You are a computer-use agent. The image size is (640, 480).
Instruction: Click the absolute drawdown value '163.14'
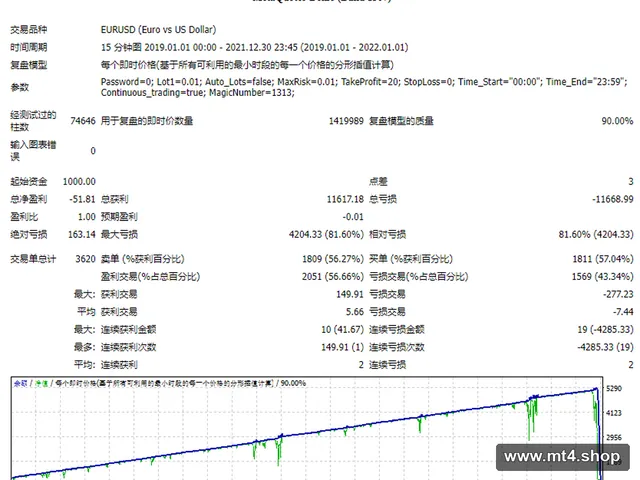[82, 235]
